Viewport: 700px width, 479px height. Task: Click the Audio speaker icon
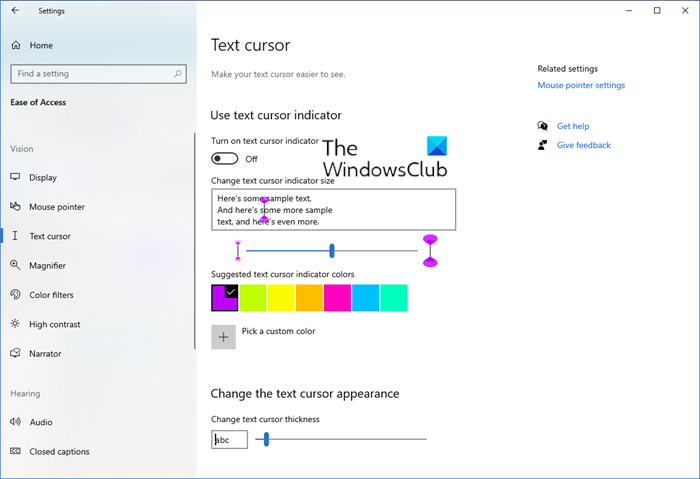pos(15,422)
